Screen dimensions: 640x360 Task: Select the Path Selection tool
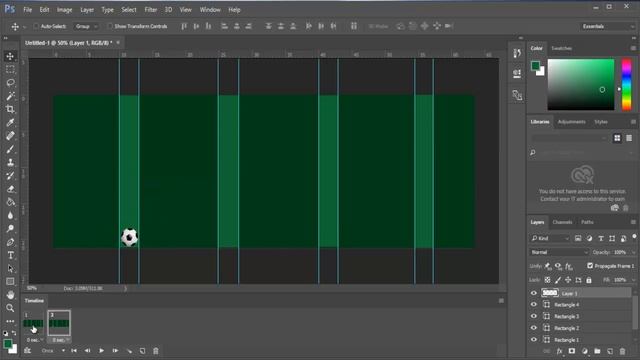coord(10,269)
